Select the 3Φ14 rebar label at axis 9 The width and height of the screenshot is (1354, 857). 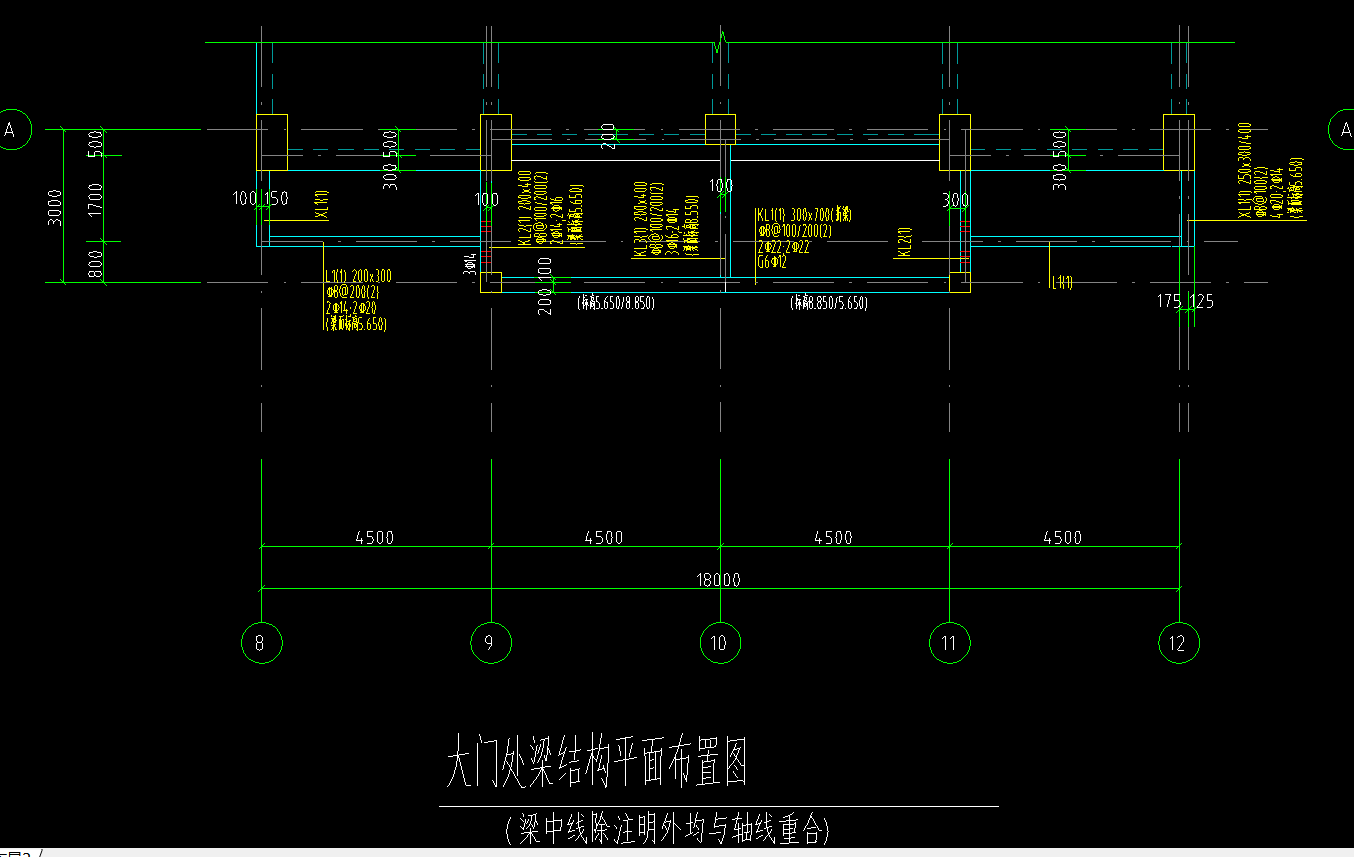(470, 264)
